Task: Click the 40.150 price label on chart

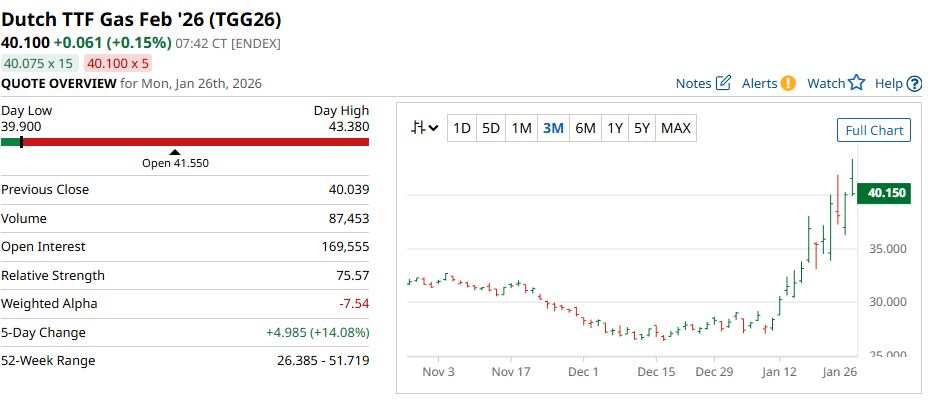Action: click(x=887, y=193)
